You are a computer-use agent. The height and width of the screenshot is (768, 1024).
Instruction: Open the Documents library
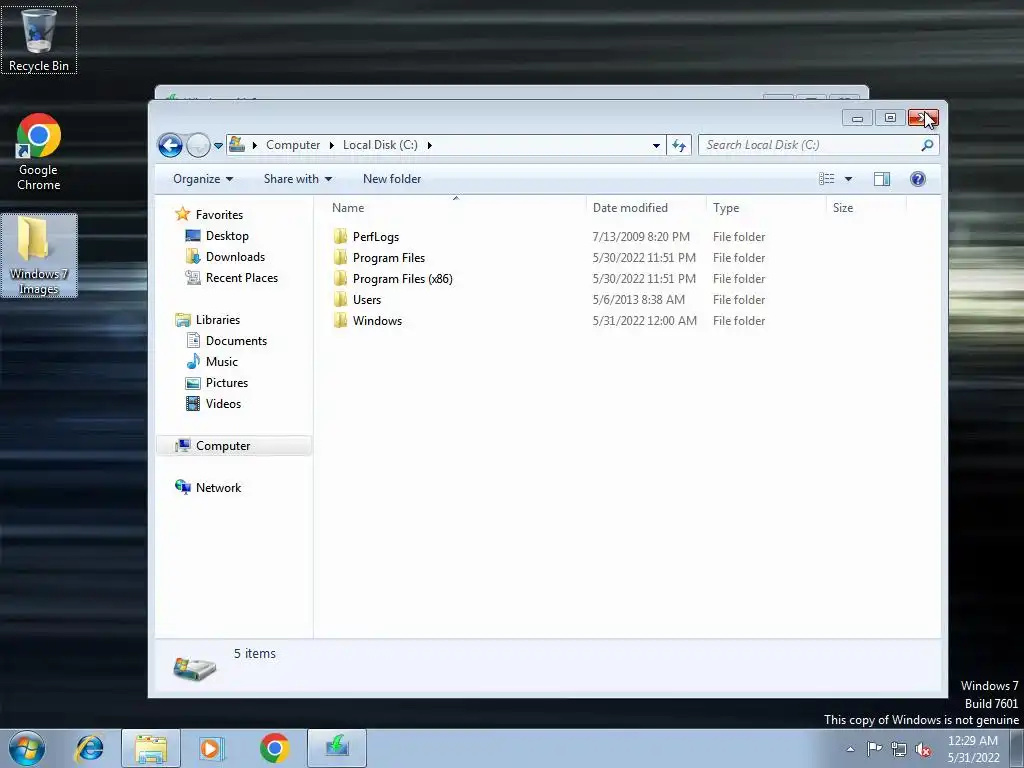click(236, 341)
